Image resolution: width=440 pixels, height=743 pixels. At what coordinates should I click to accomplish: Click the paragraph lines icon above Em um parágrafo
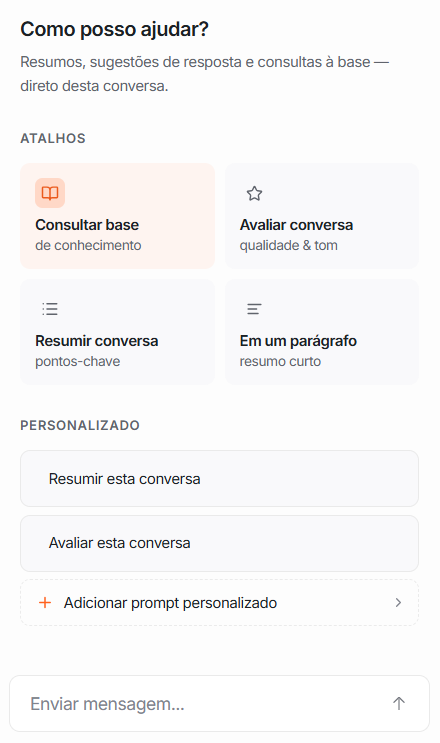click(254, 309)
